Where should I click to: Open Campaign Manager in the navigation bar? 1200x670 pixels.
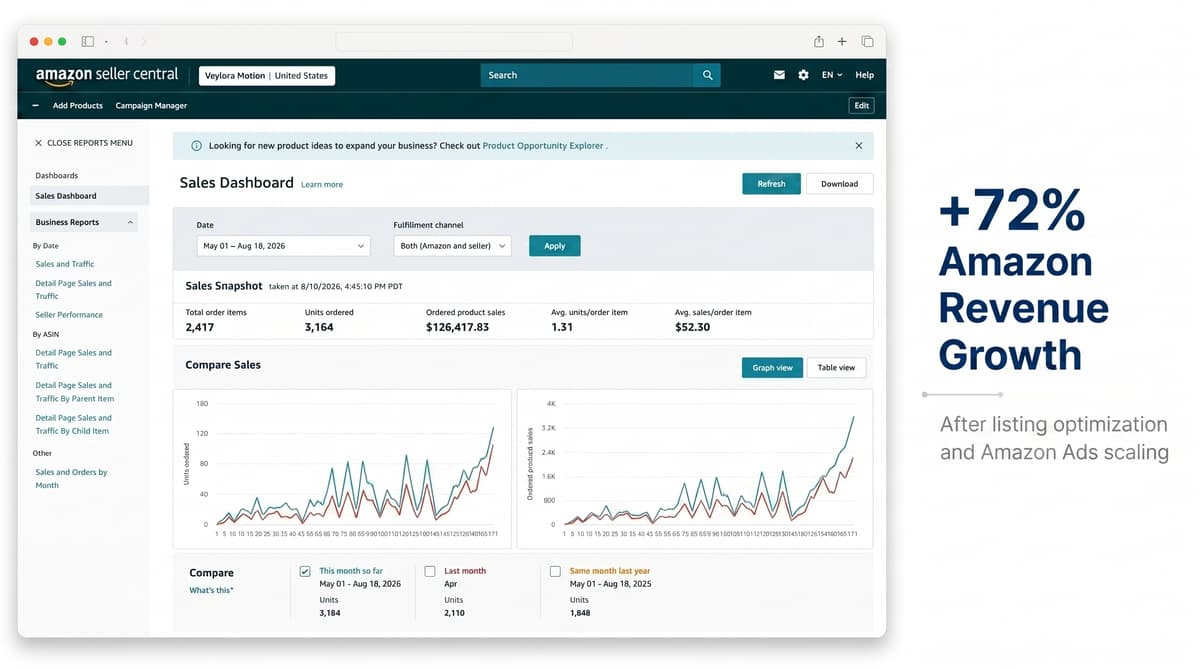[x=151, y=105]
